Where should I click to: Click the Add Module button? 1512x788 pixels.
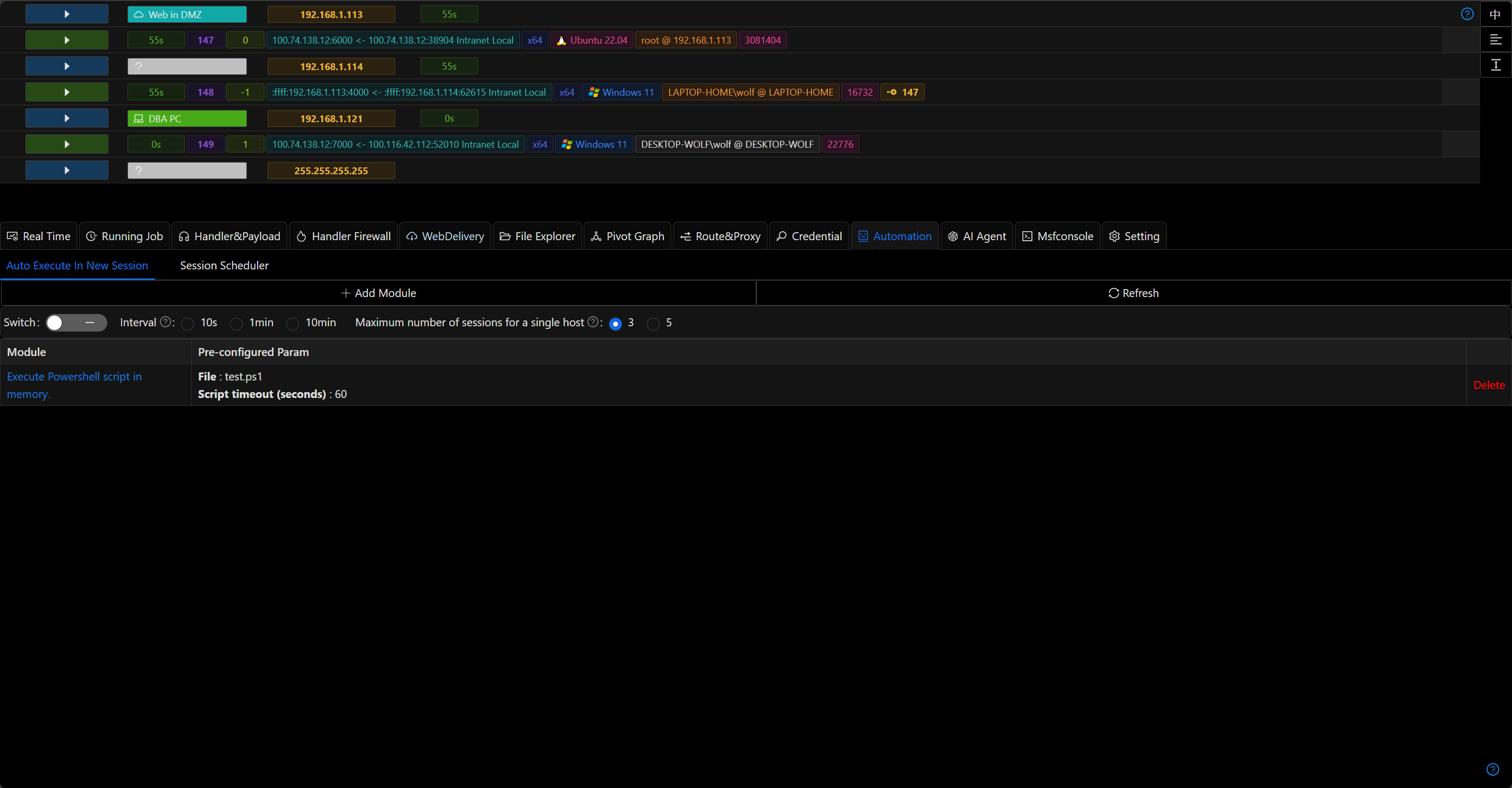[379, 293]
